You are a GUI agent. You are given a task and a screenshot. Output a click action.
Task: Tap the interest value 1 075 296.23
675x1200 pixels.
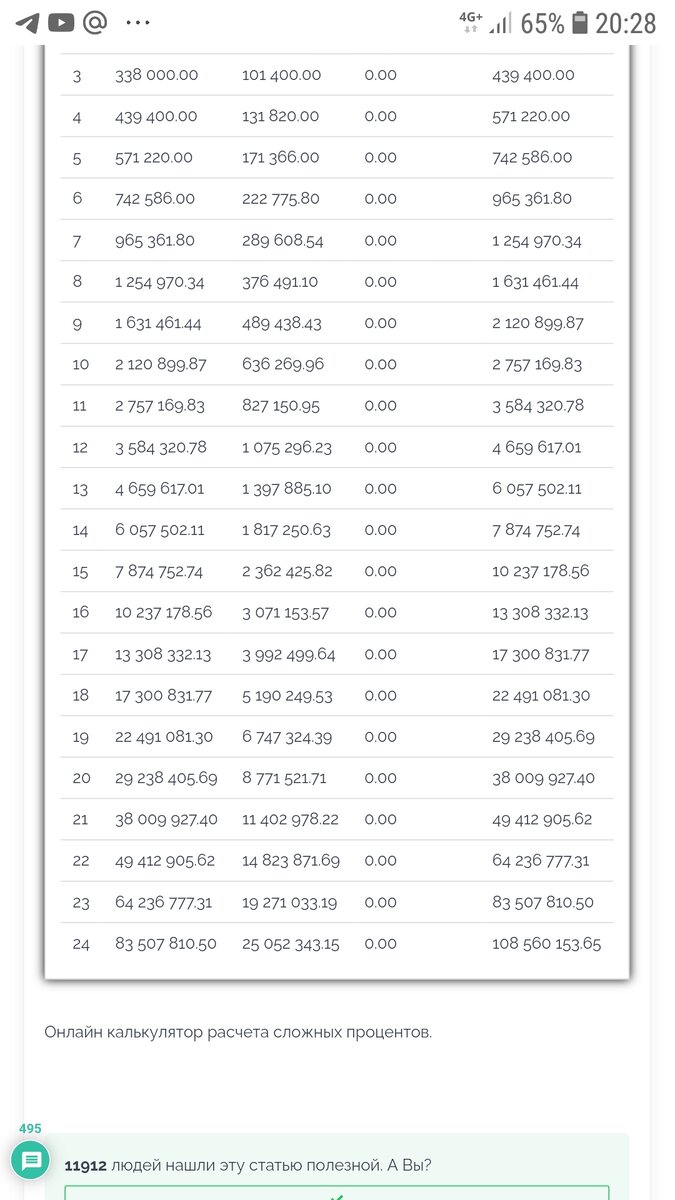coord(286,447)
